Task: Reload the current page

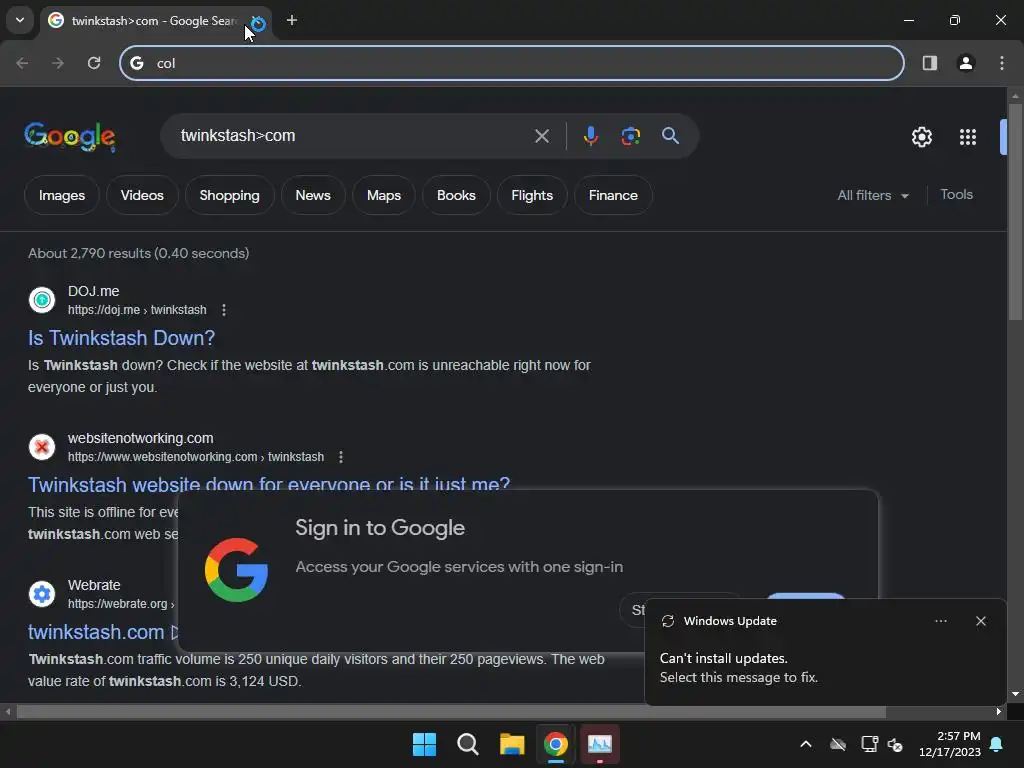Action: 94,63
